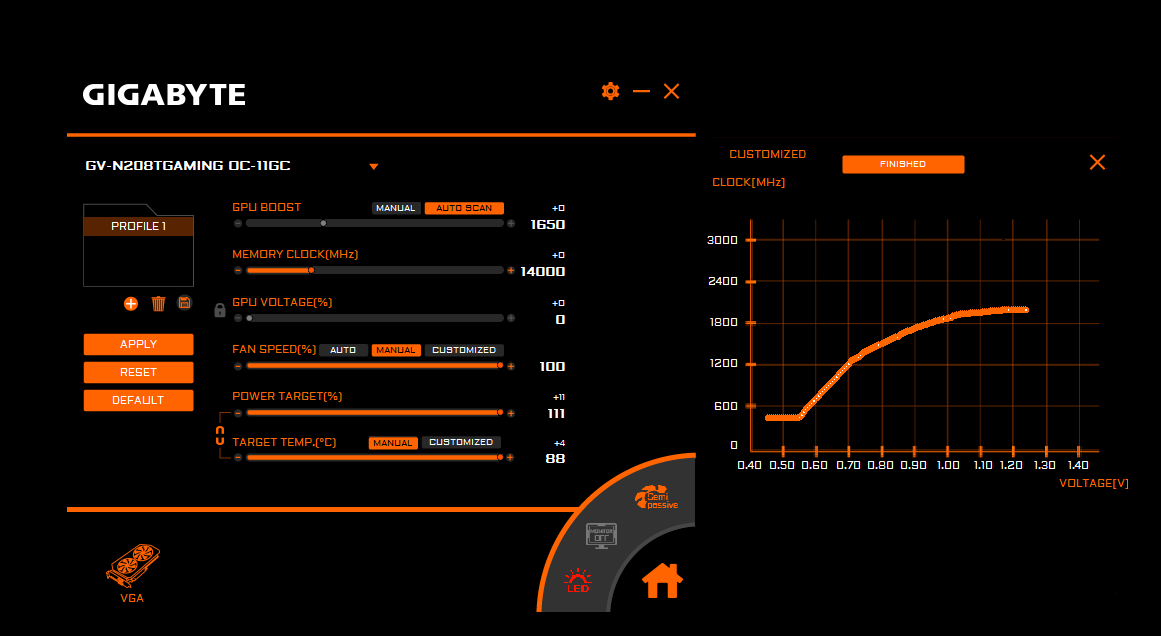Decrease Memory Clock with minus icon

[238, 270]
